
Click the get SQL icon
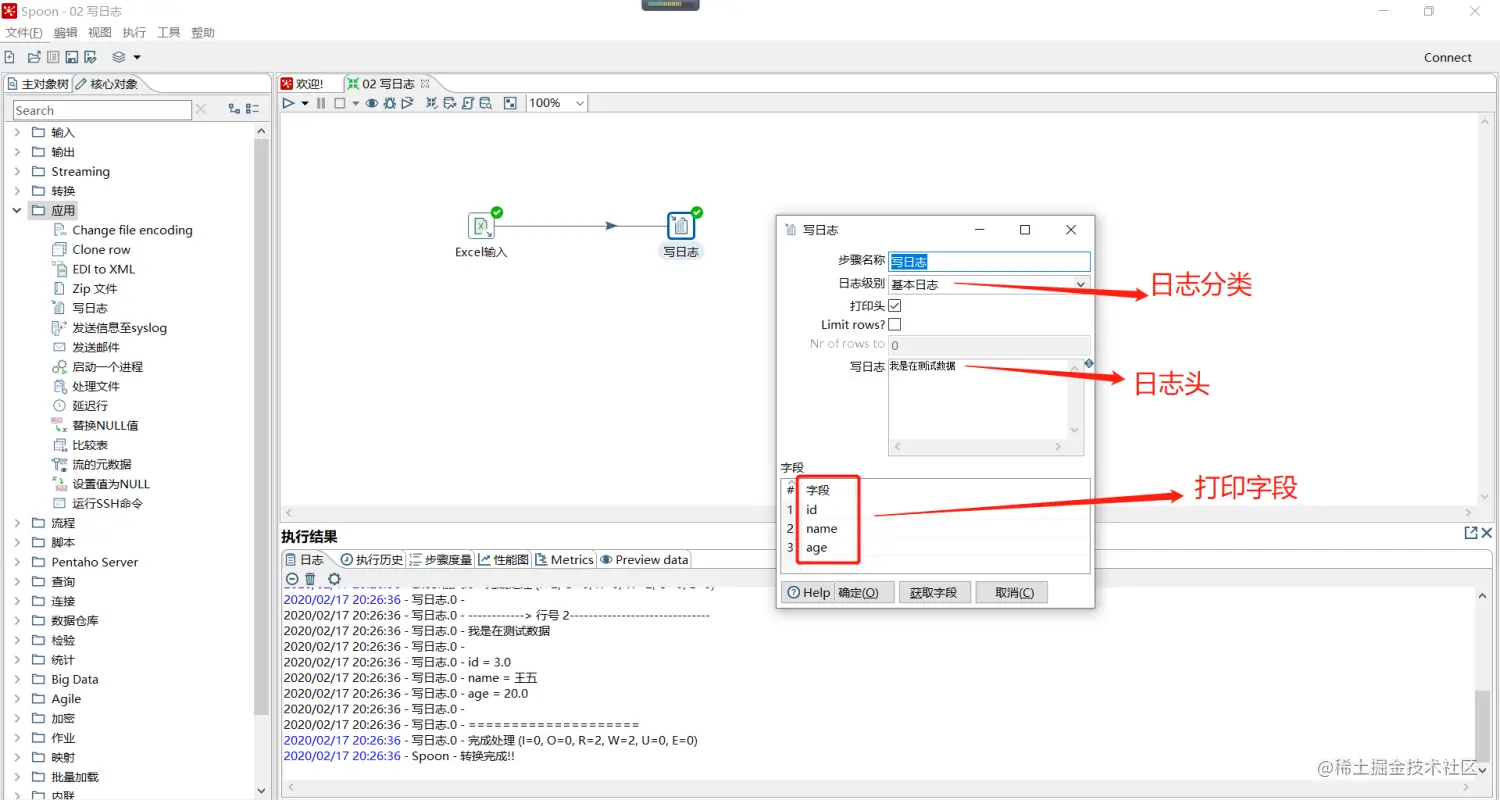click(x=468, y=103)
